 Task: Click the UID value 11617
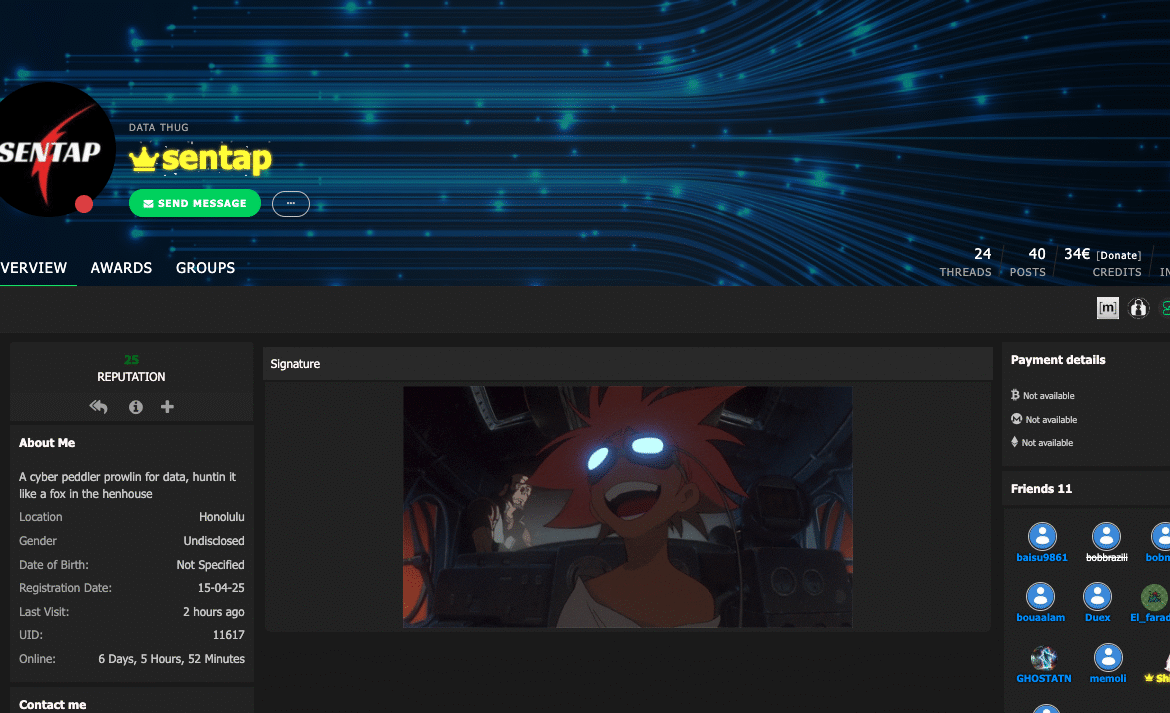[x=228, y=635]
